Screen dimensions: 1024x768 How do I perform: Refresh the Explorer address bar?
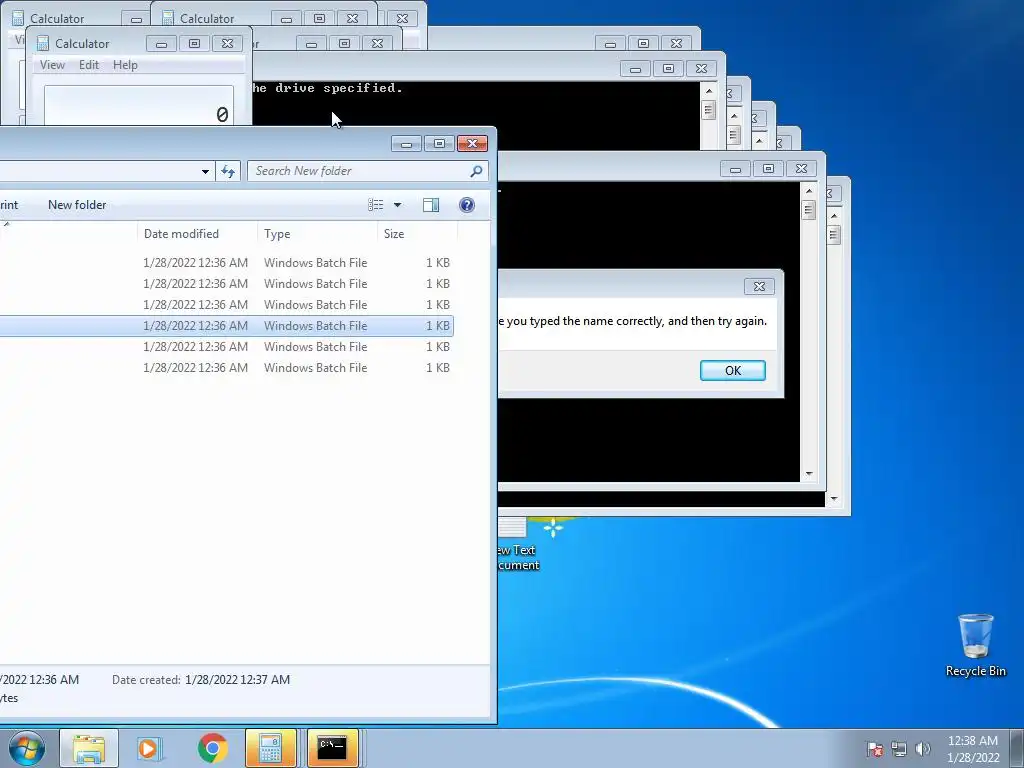pyautogui.click(x=228, y=171)
